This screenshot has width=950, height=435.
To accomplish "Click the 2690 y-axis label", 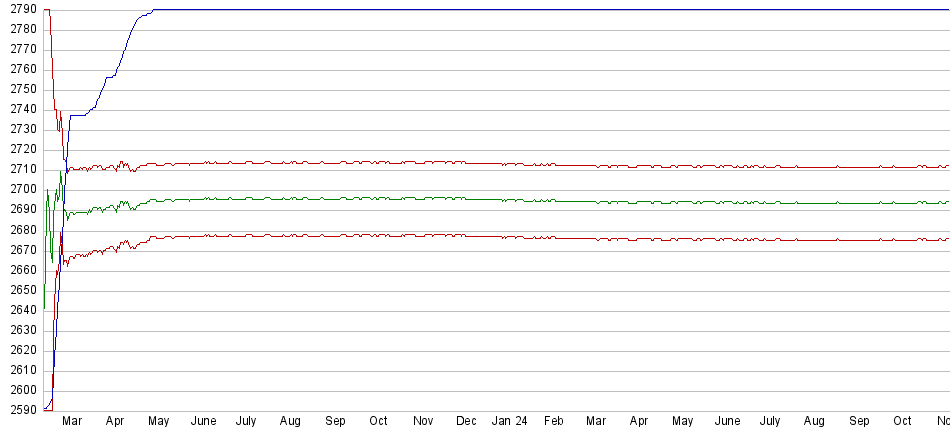I will coord(20,209).
